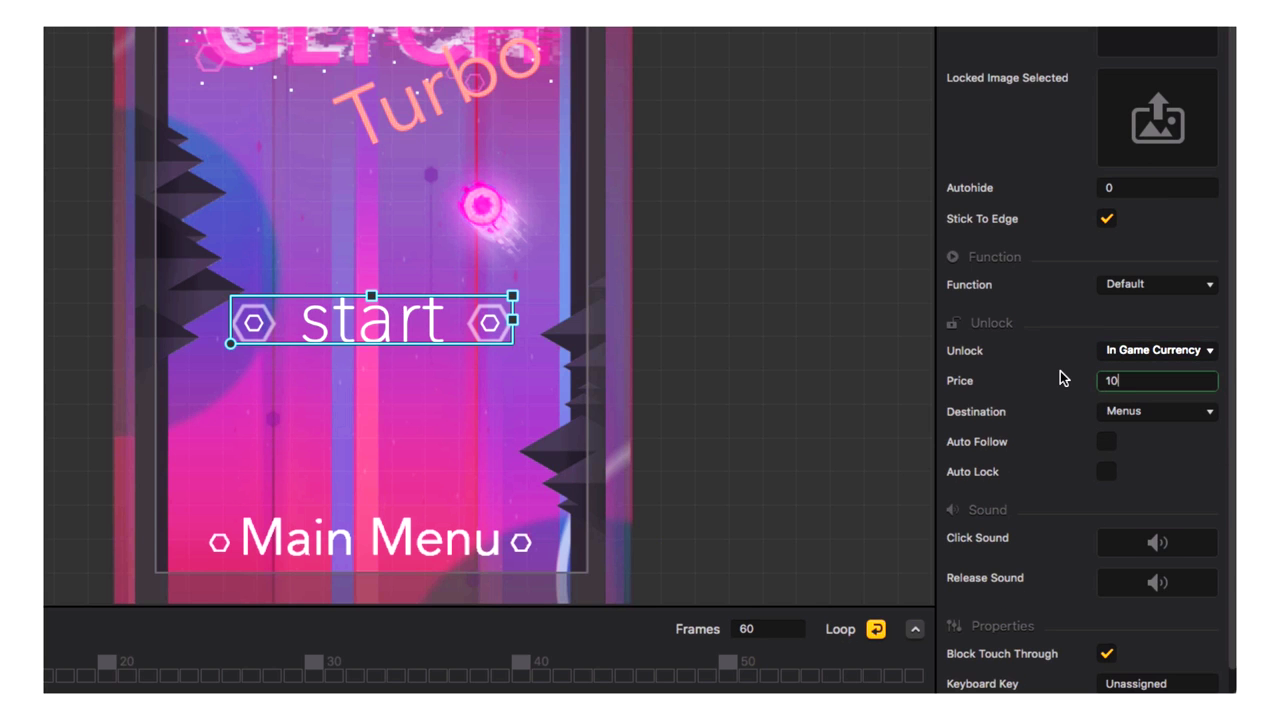Click the Click Sound speaker icon
Image resolution: width=1280 pixels, height=720 pixels.
[1157, 542]
